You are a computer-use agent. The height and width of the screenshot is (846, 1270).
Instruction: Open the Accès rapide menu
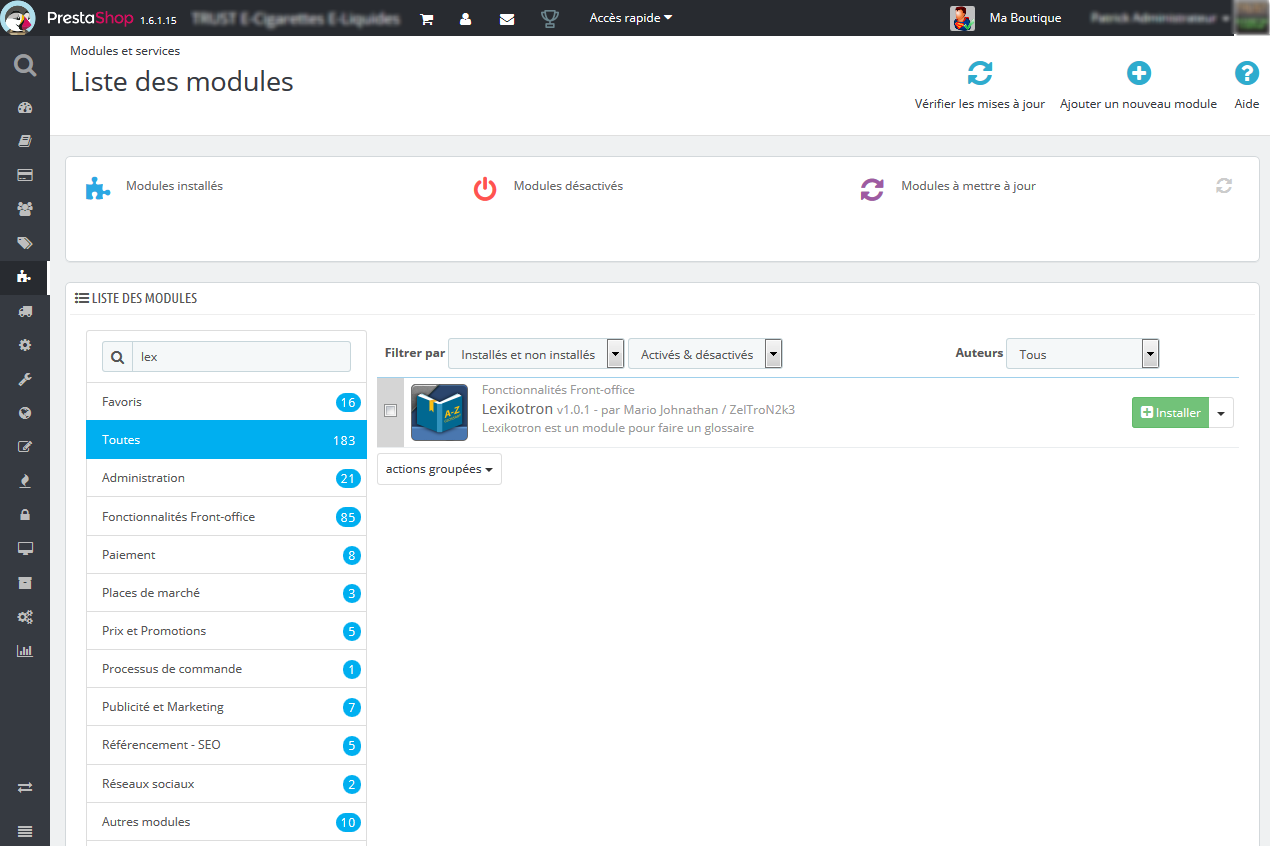point(631,18)
